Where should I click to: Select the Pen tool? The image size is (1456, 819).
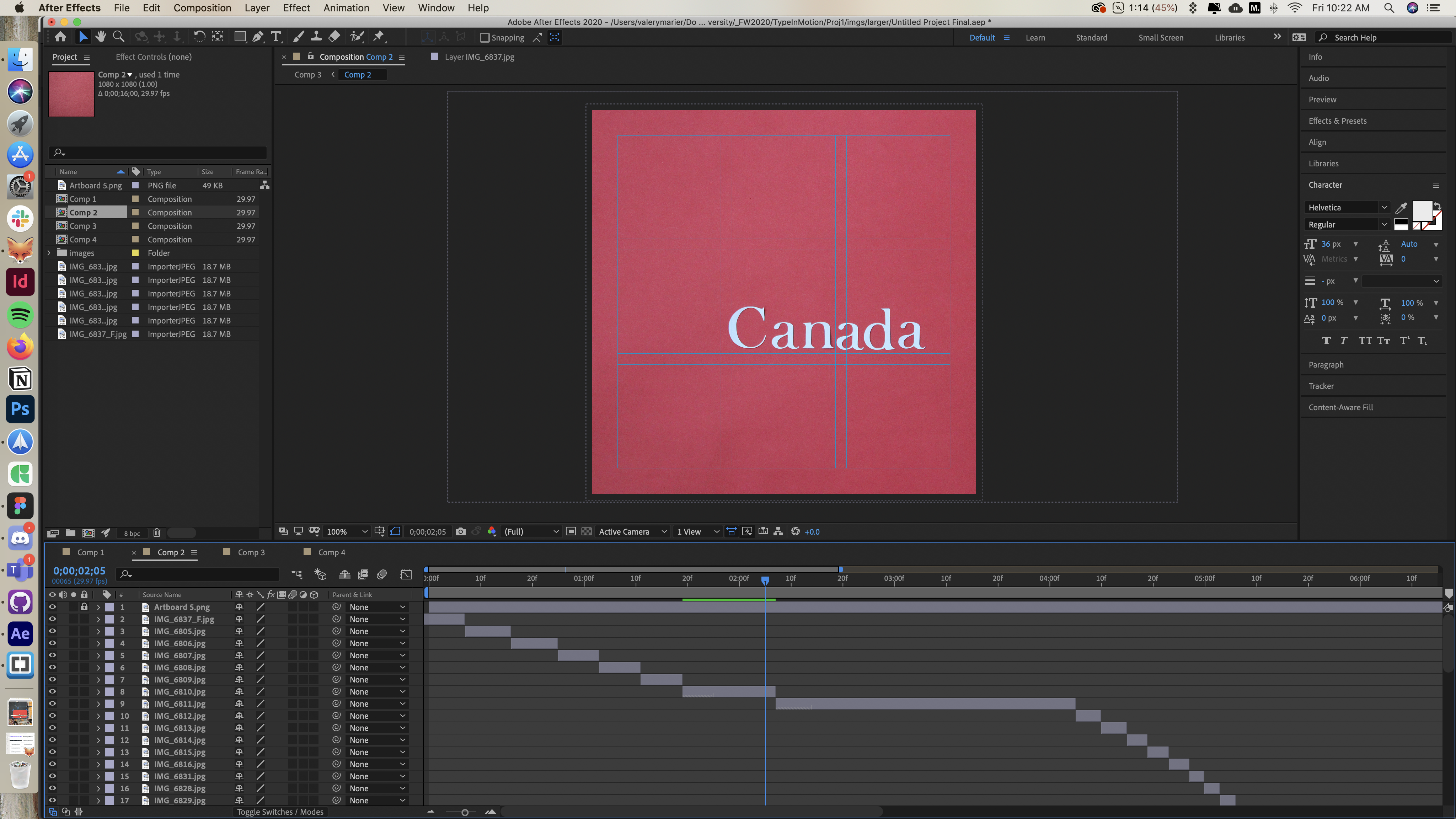[x=258, y=37]
